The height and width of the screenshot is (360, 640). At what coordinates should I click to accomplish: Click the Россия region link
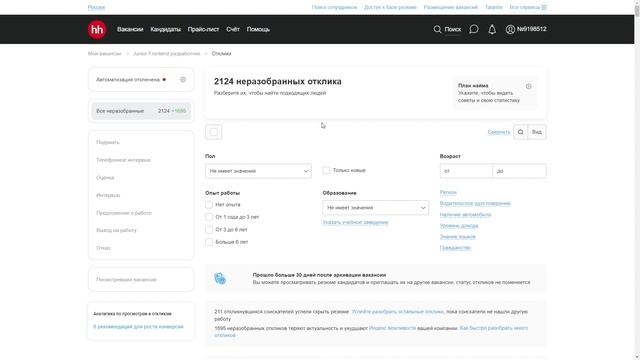pos(96,7)
